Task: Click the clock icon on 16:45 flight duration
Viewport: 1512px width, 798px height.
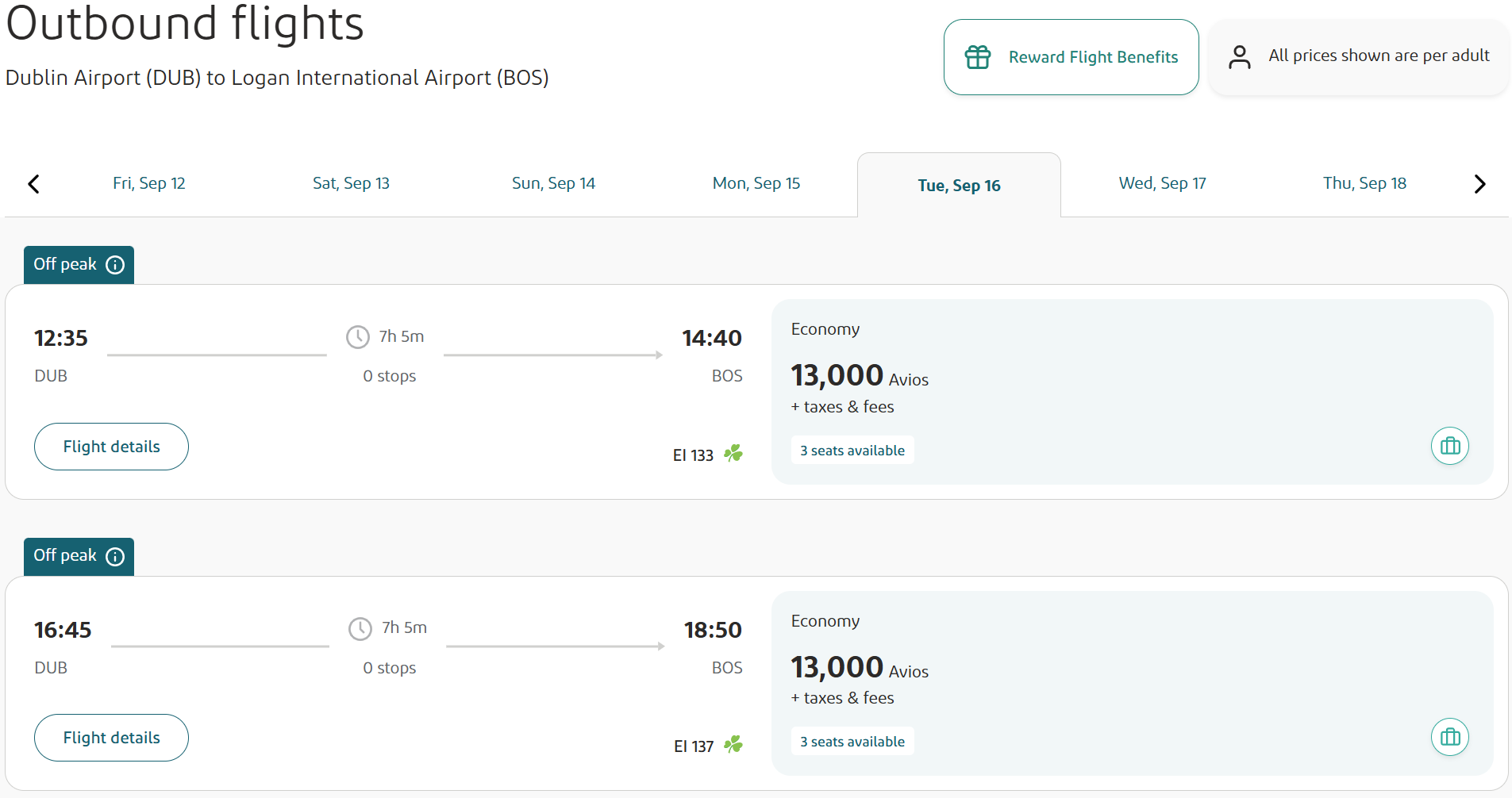Action: [x=360, y=629]
